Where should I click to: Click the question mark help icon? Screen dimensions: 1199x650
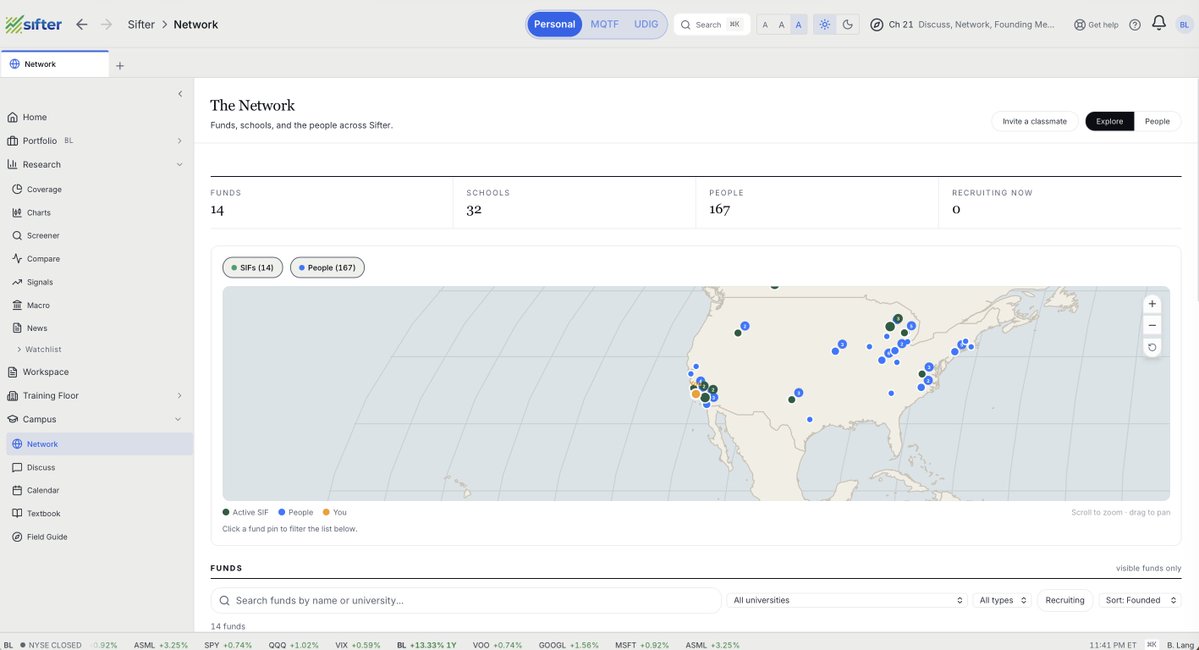coord(1135,24)
